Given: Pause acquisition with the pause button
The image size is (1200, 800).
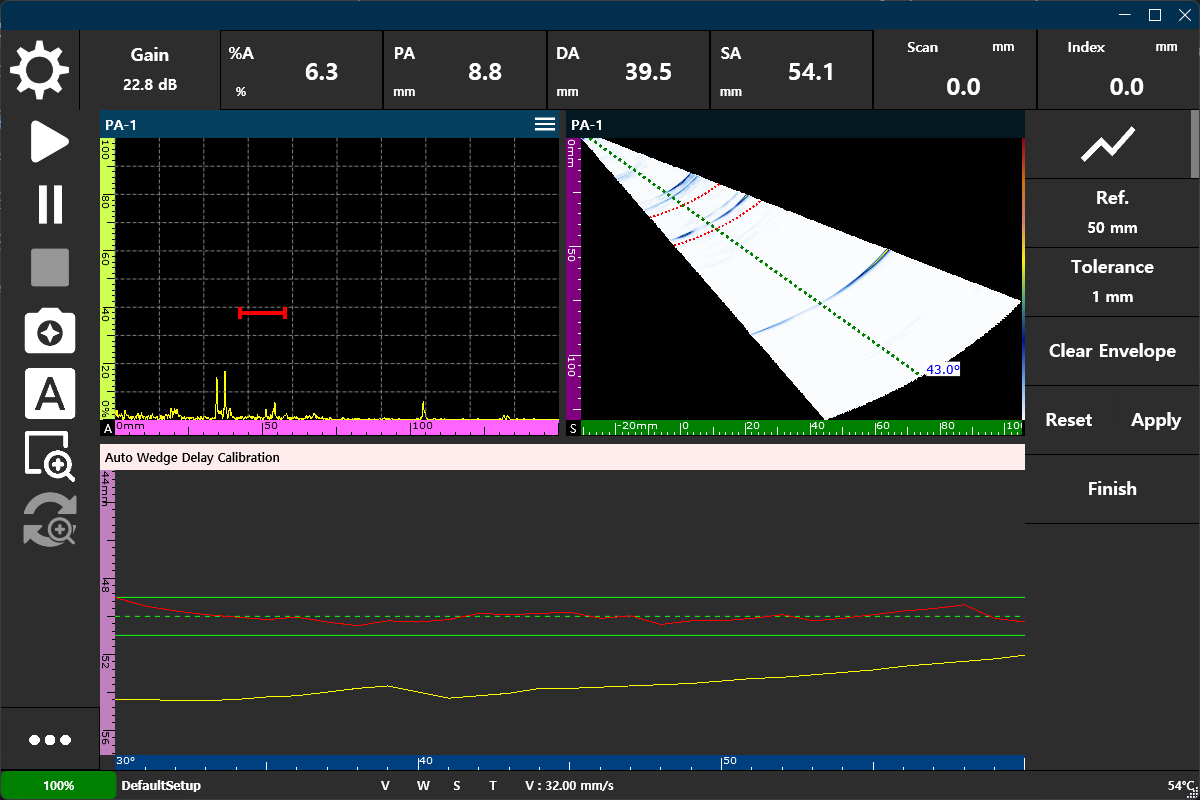Looking at the screenshot, I should pos(50,204).
